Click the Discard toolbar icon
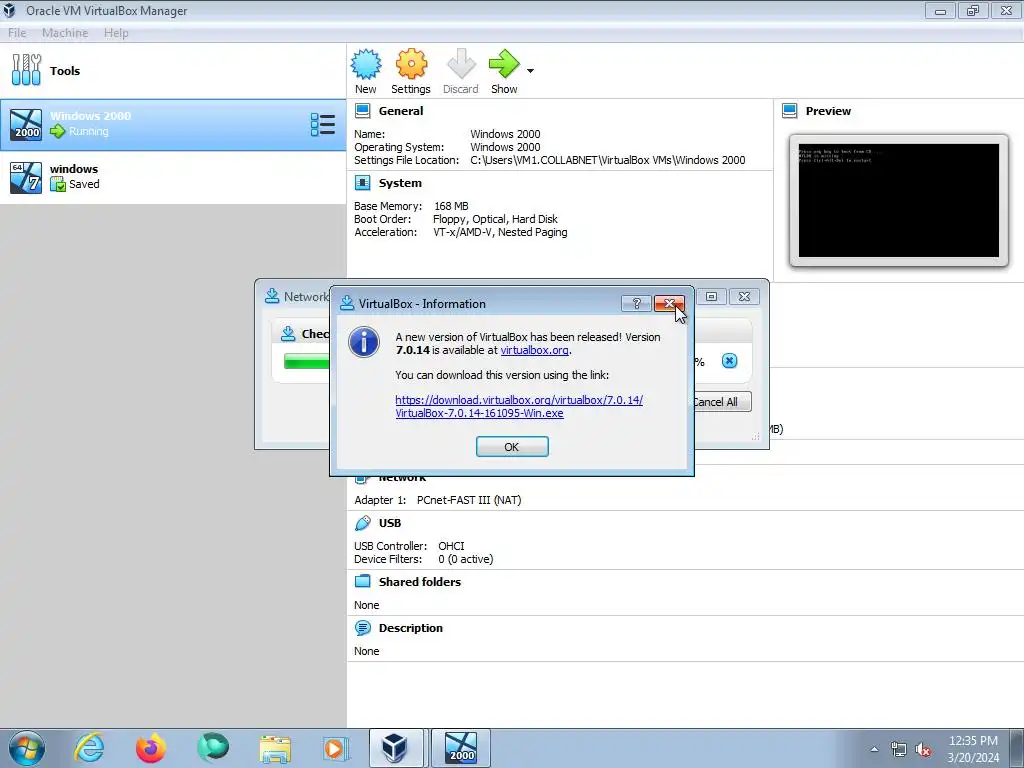 click(x=461, y=64)
